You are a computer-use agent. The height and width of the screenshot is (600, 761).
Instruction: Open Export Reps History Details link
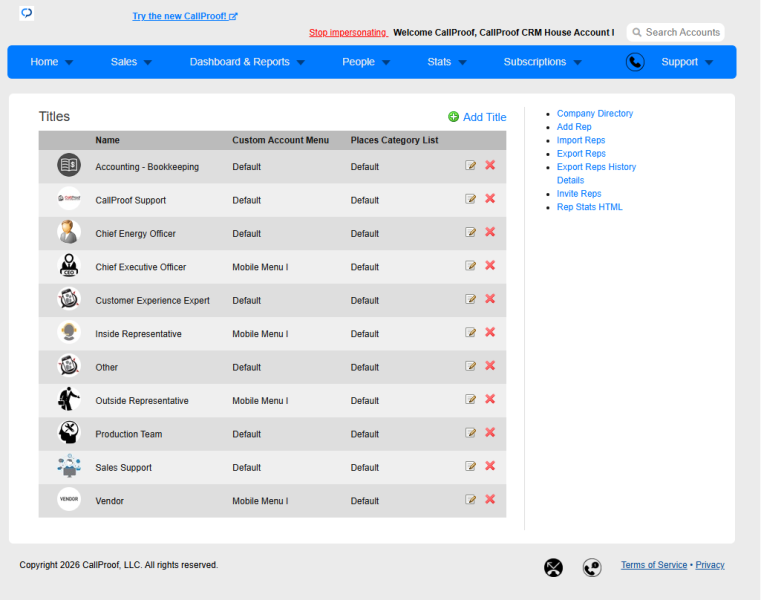596,173
